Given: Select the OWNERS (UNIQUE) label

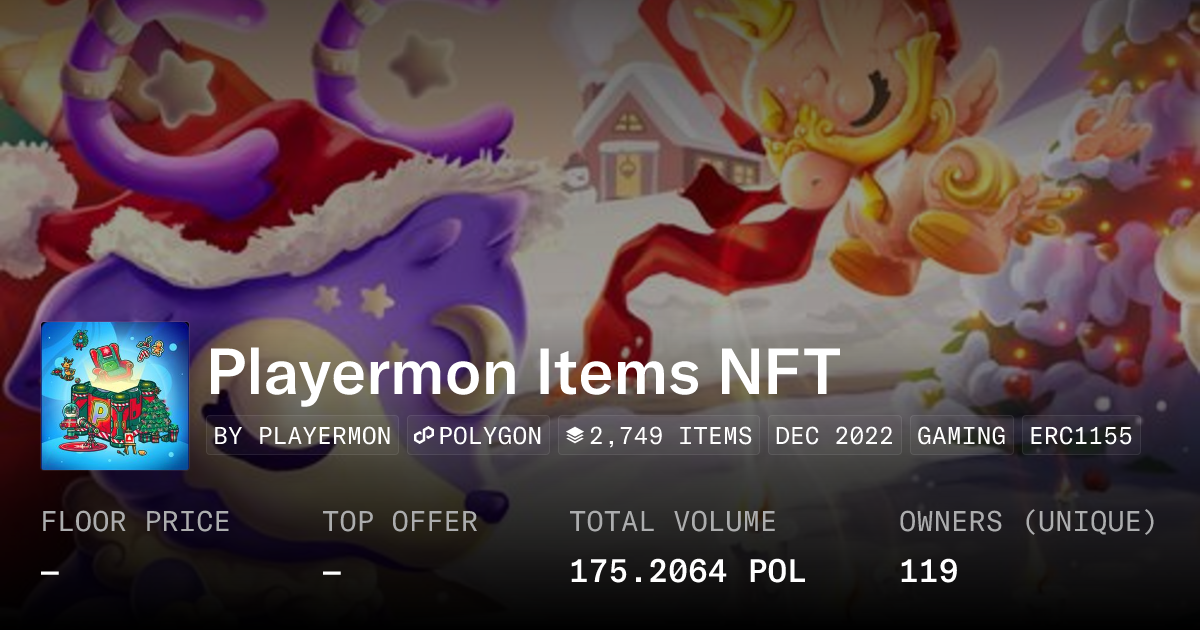Looking at the screenshot, I should point(1028,522).
